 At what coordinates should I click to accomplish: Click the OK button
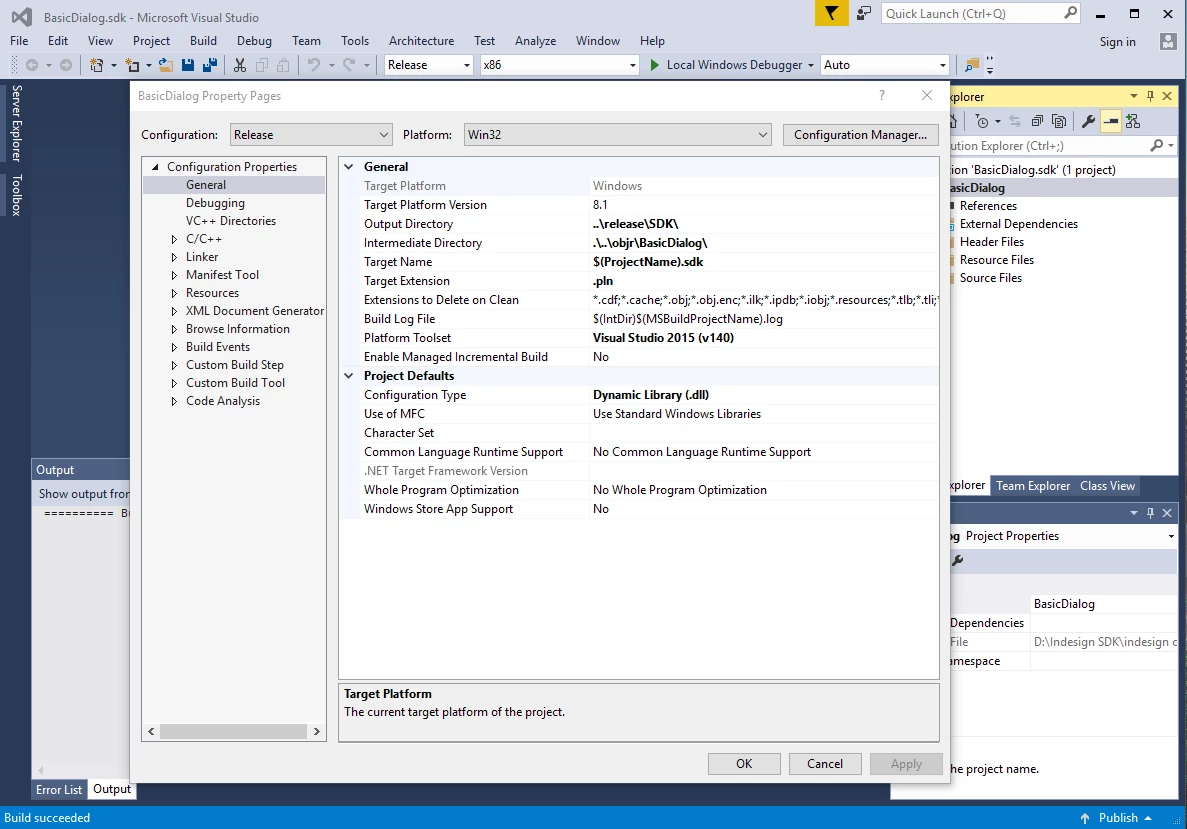point(744,764)
